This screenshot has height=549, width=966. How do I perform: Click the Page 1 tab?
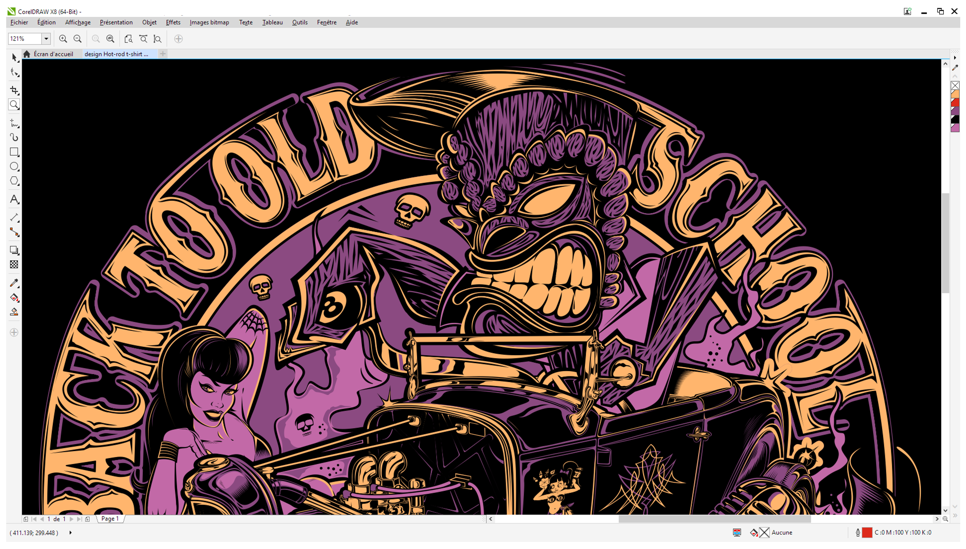click(109, 519)
